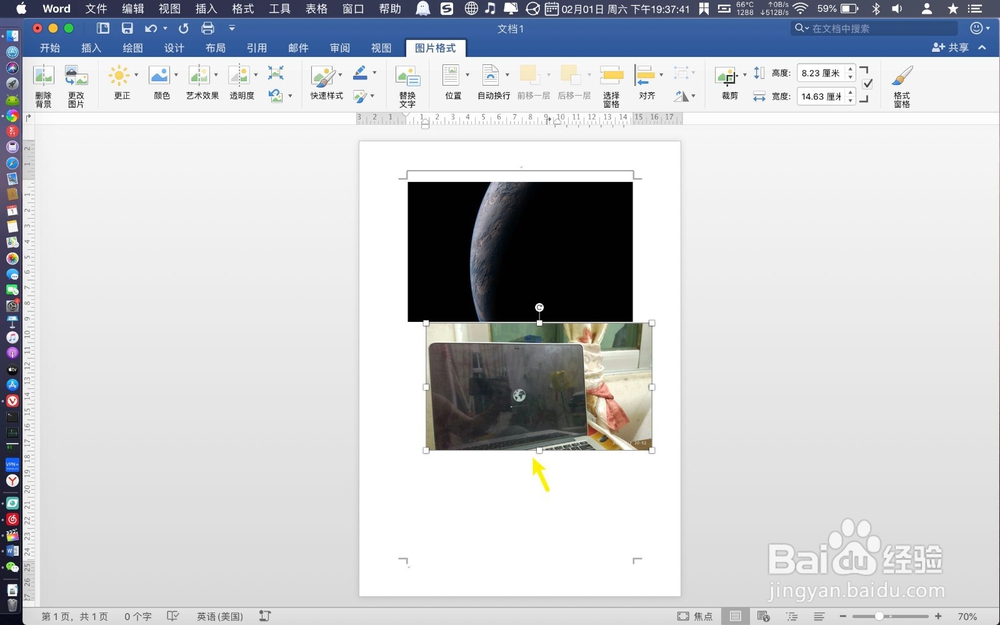Image resolution: width=1000 pixels, height=625 pixels.
Task: Click the 更改图片 change picture icon
Action: 76,76
